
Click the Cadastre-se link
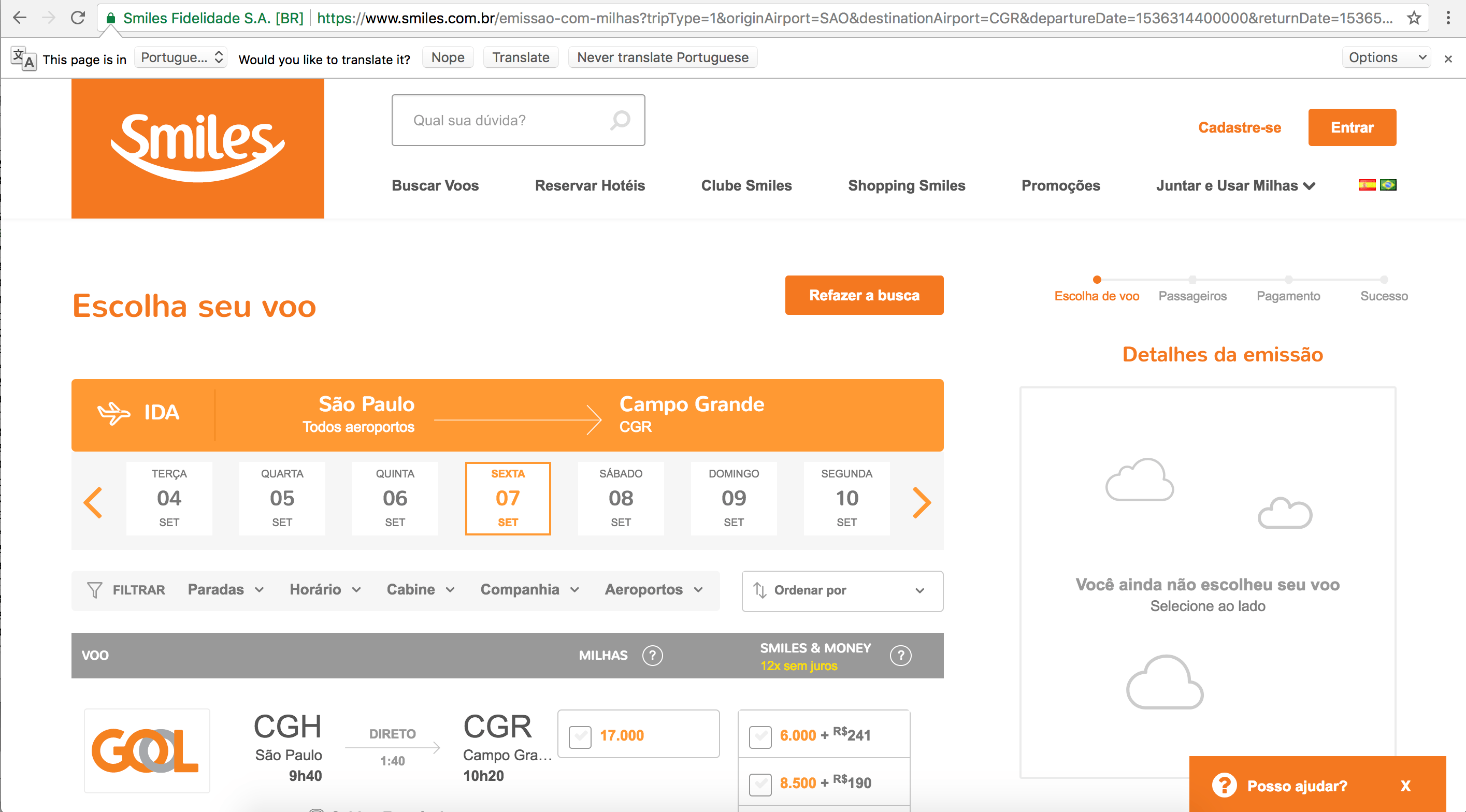[x=1240, y=127]
